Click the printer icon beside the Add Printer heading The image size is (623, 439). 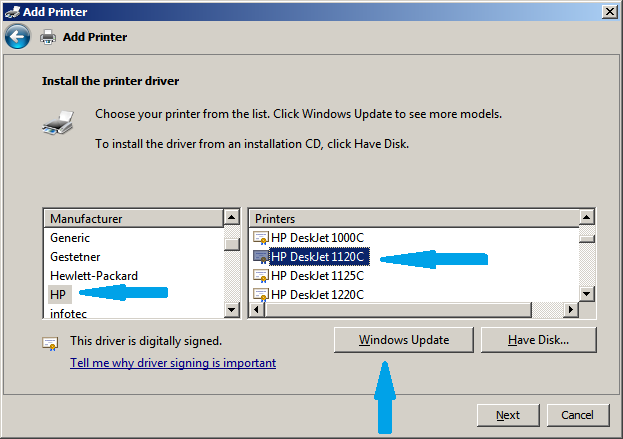(x=48, y=37)
